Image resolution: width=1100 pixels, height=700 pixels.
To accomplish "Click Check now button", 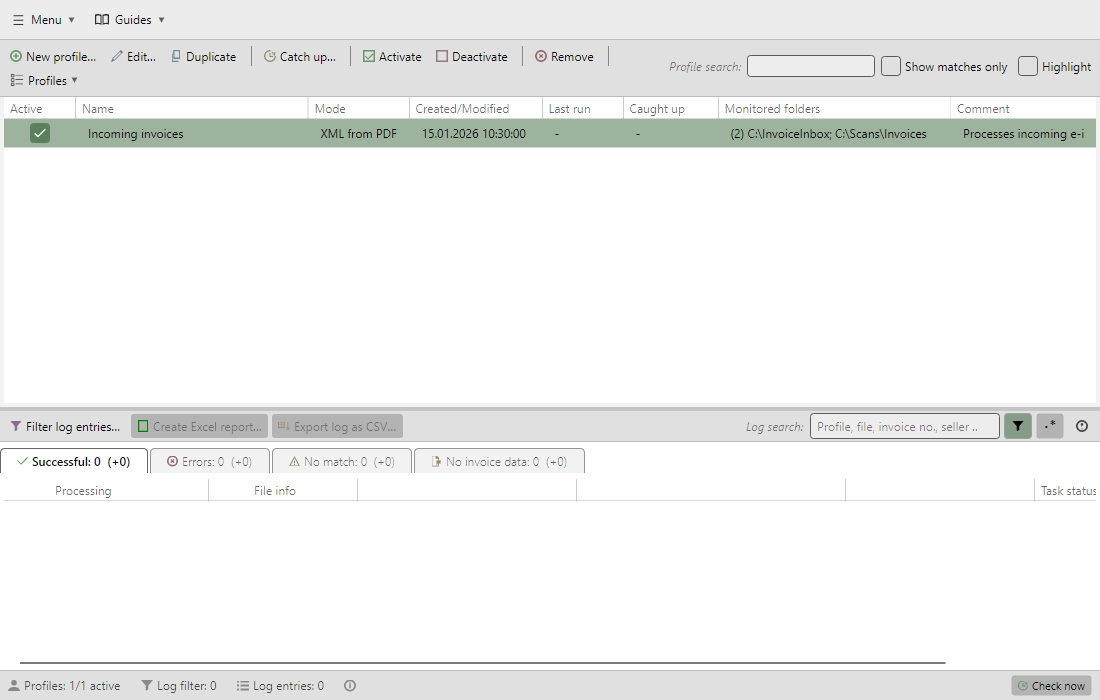I will tap(1051, 686).
